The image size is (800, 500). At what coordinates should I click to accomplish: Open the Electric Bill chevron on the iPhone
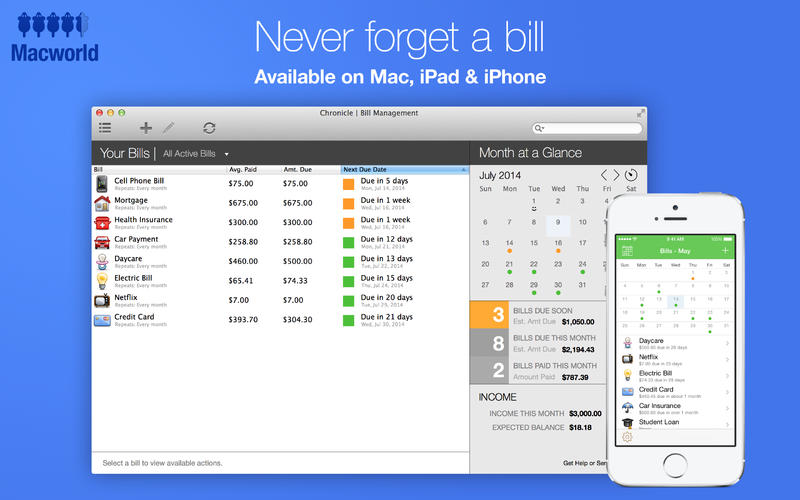click(x=727, y=376)
